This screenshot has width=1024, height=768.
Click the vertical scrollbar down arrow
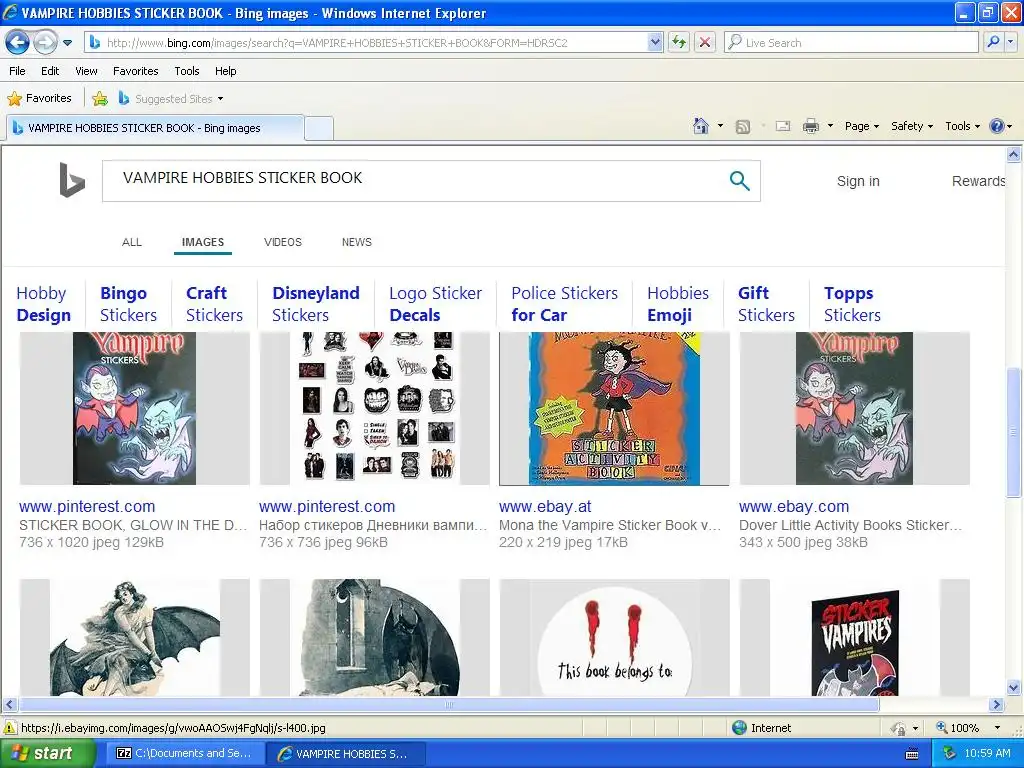(1014, 688)
